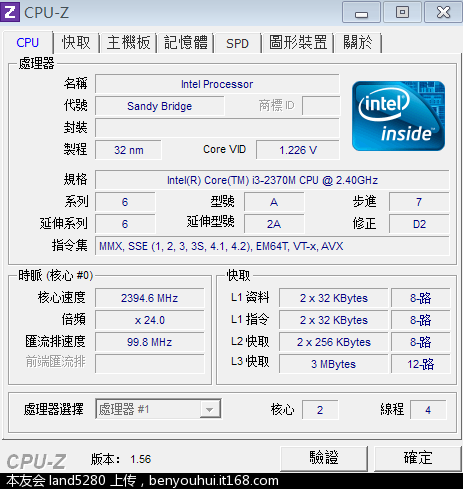Click the L2 快取 8-路 value

pyautogui.click(x=420, y=342)
